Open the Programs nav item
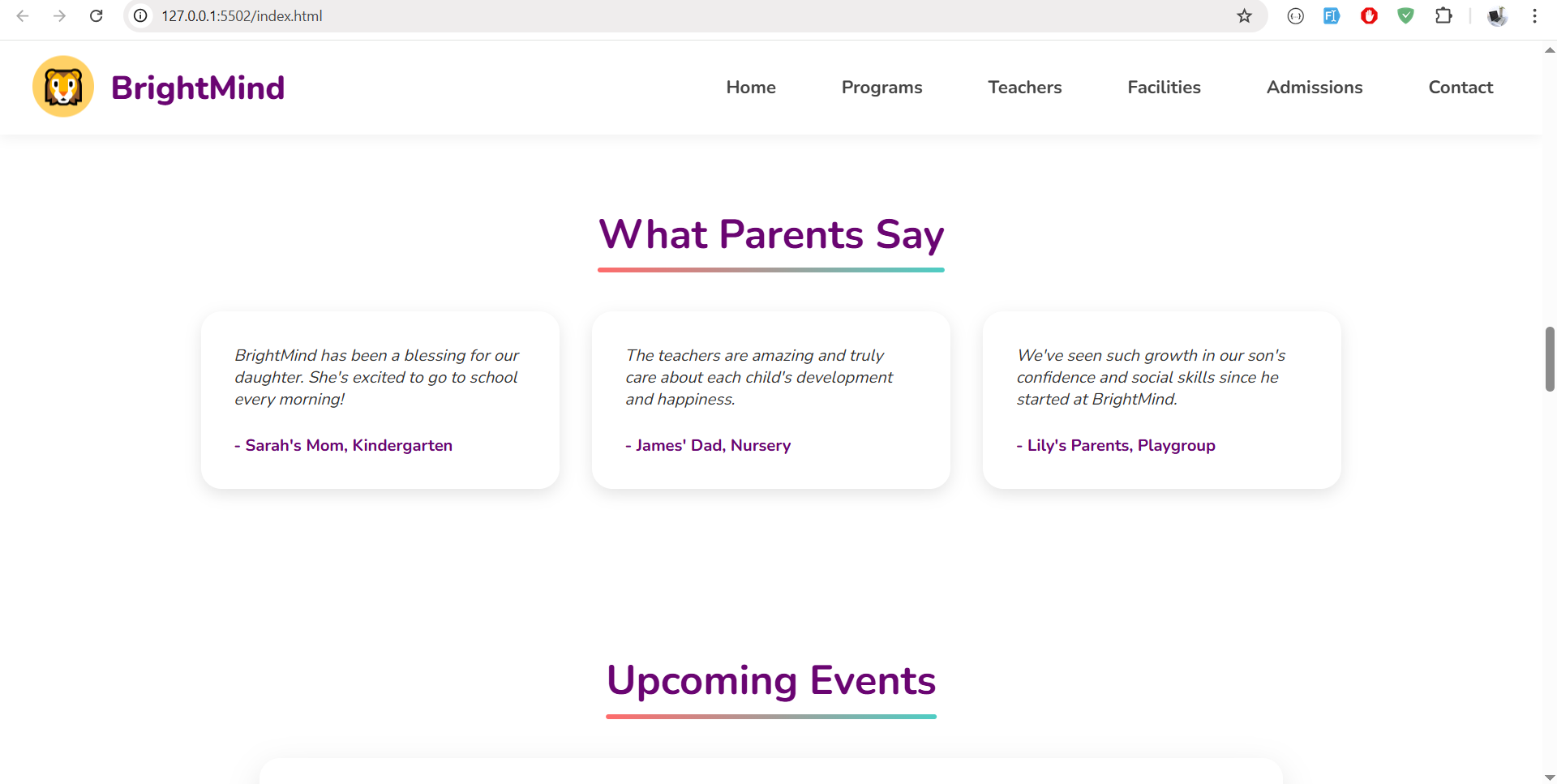This screenshot has height=784, width=1557. point(881,88)
